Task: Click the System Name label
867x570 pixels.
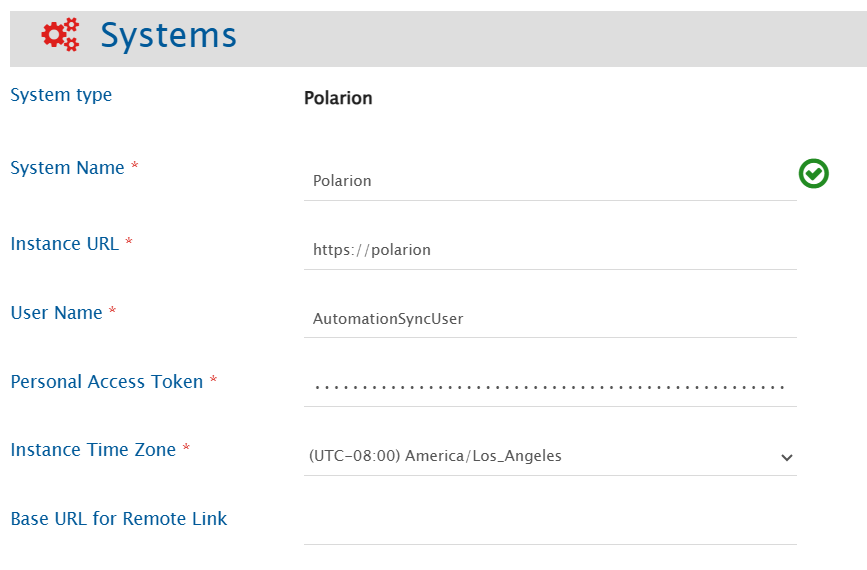Action: pos(67,168)
